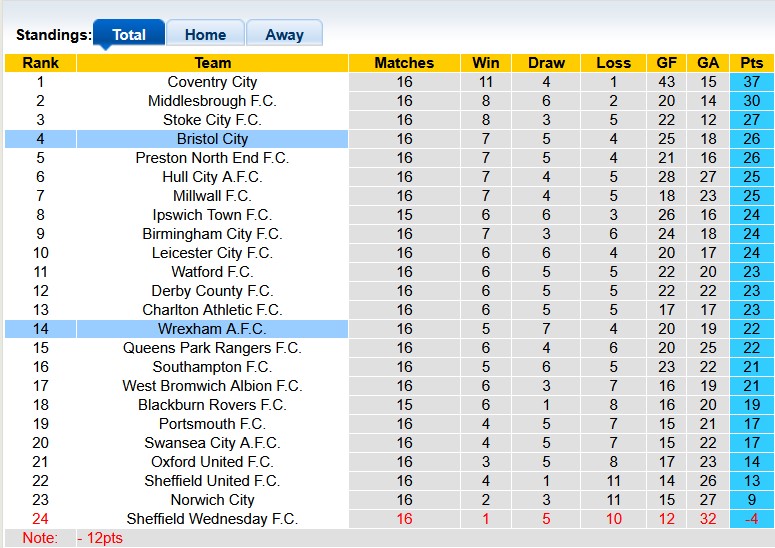This screenshot has width=775, height=548.
Task: Switch to the Away standings tab
Action: pyautogui.click(x=284, y=34)
